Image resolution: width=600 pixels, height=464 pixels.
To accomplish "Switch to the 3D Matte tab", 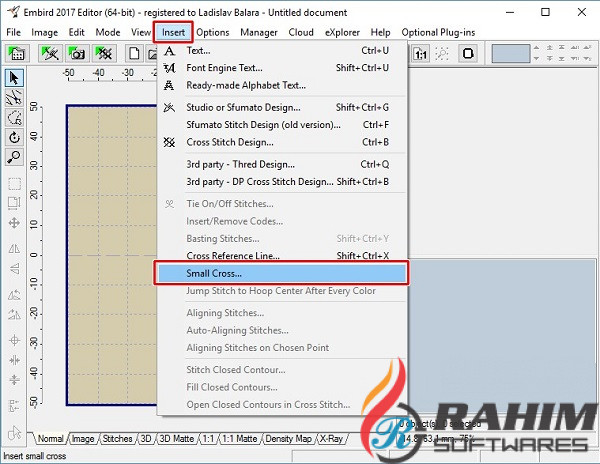I will click(176, 439).
